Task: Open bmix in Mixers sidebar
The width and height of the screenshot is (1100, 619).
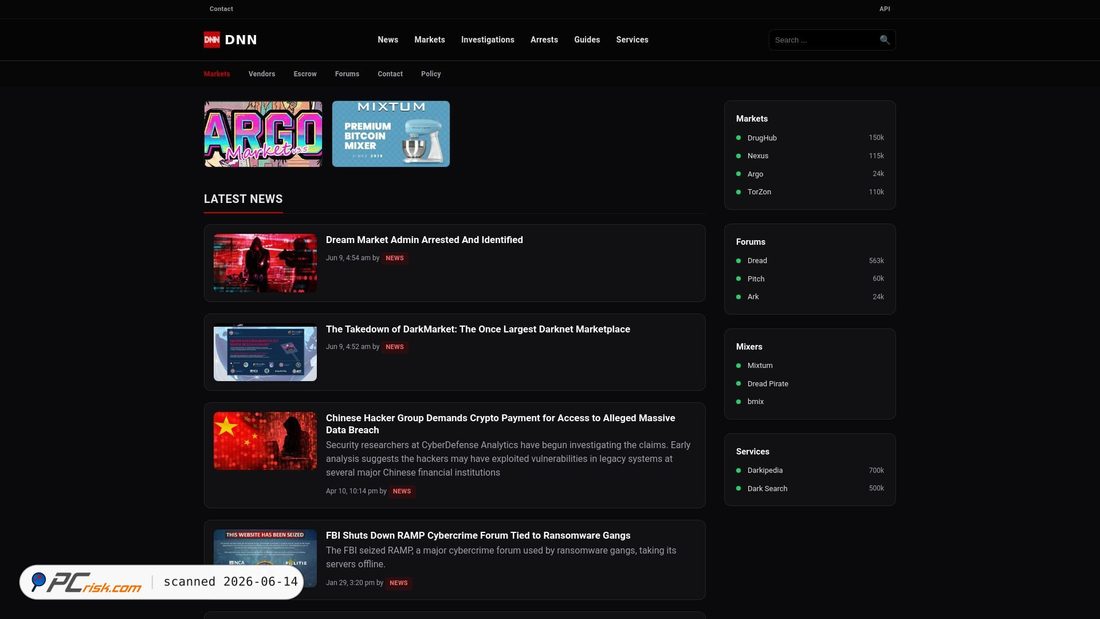Action: pyautogui.click(x=756, y=401)
